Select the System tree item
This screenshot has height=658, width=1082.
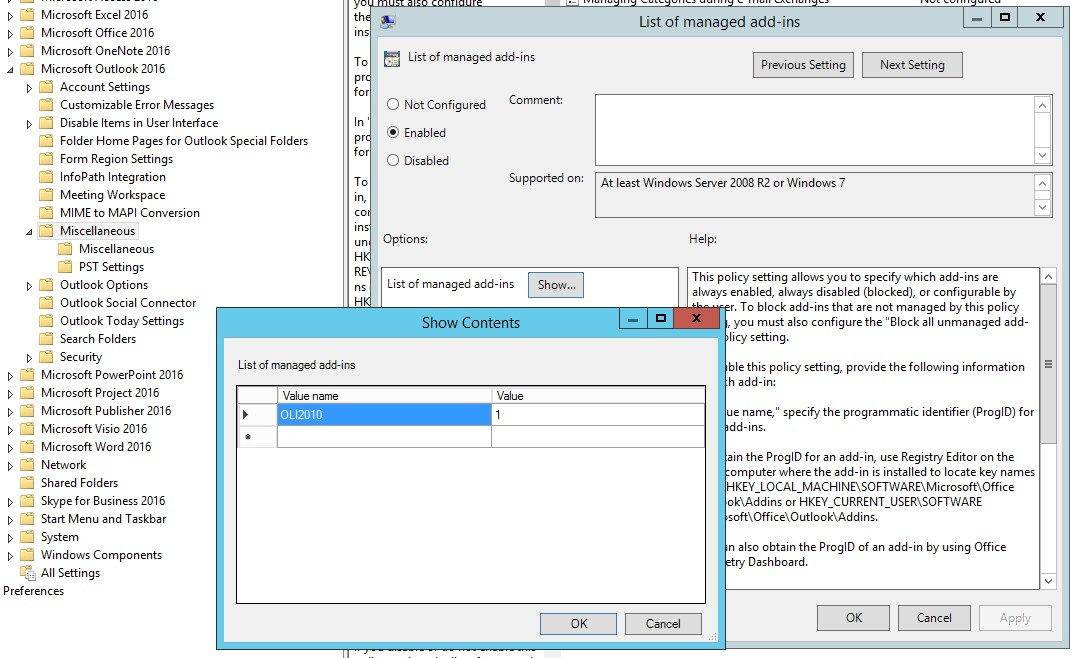coord(59,537)
